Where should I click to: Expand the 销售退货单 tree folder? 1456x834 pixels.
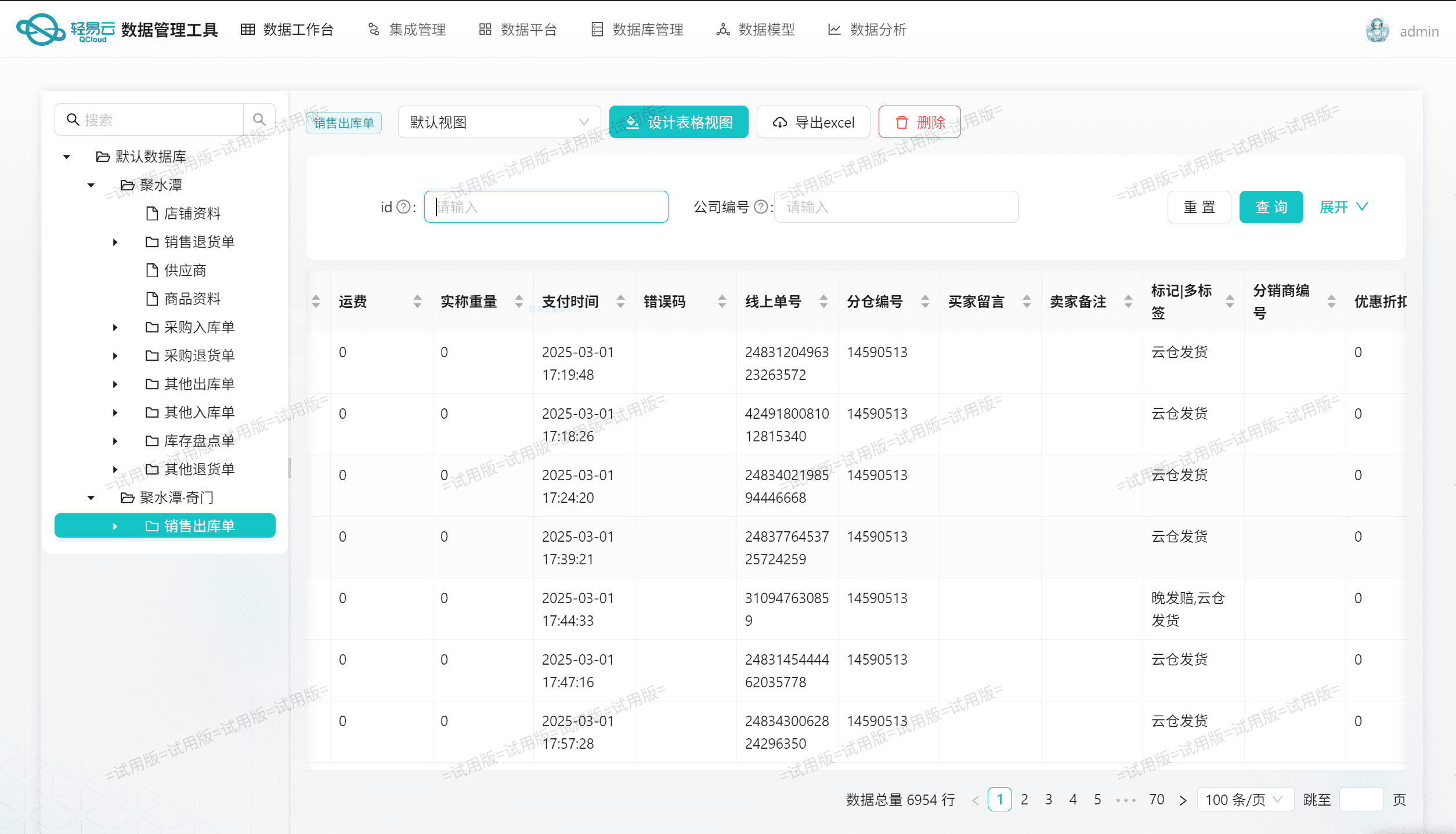tap(115, 242)
